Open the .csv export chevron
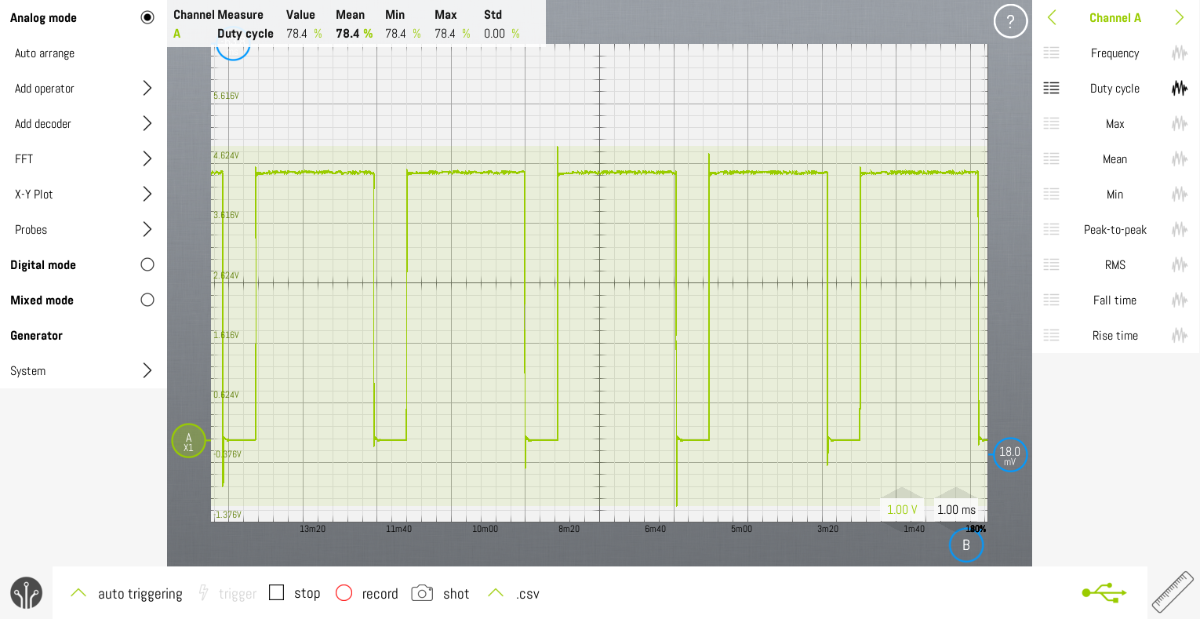The image size is (1200, 619). (x=495, y=593)
